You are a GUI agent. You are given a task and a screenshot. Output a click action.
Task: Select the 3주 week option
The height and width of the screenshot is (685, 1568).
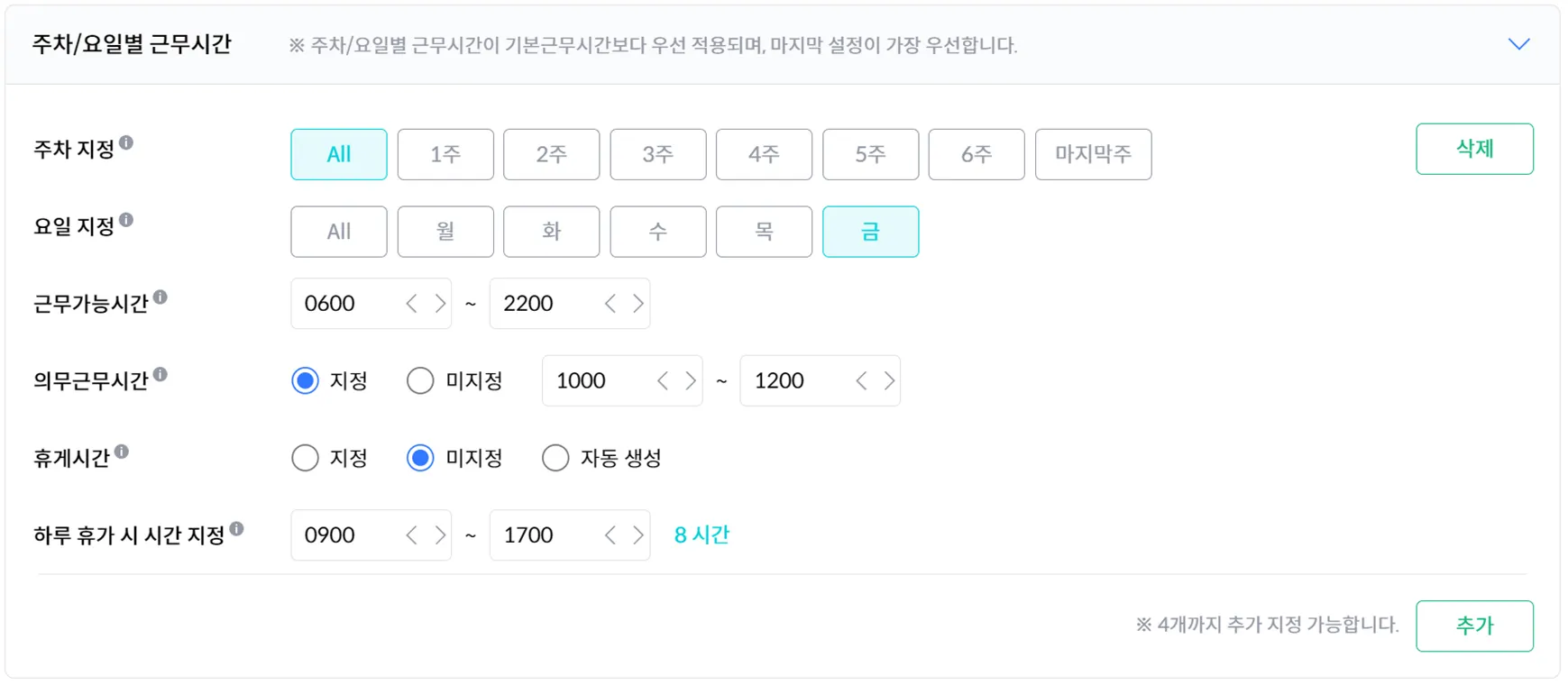click(x=657, y=154)
